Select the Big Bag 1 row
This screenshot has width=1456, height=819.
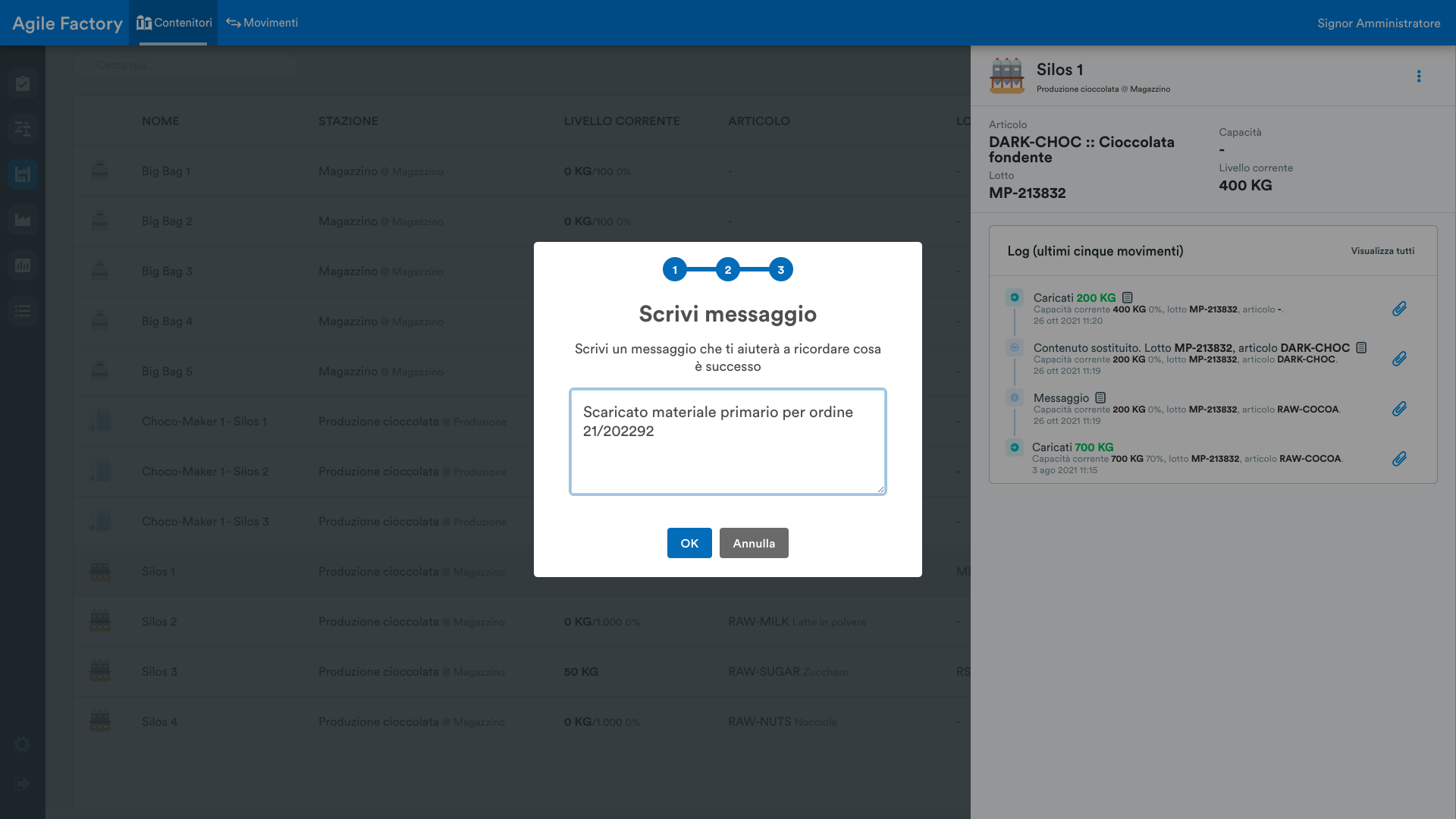point(522,171)
